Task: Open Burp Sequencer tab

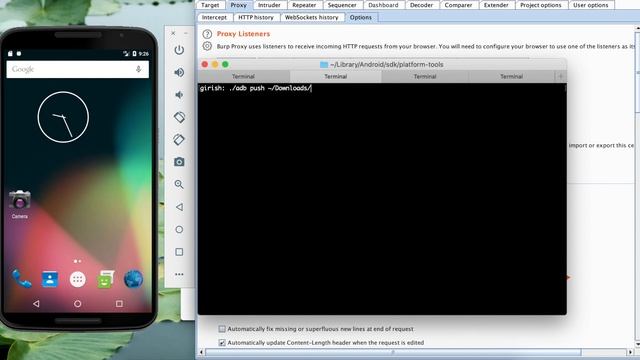Action: pyautogui.click(x=342, y=5)
